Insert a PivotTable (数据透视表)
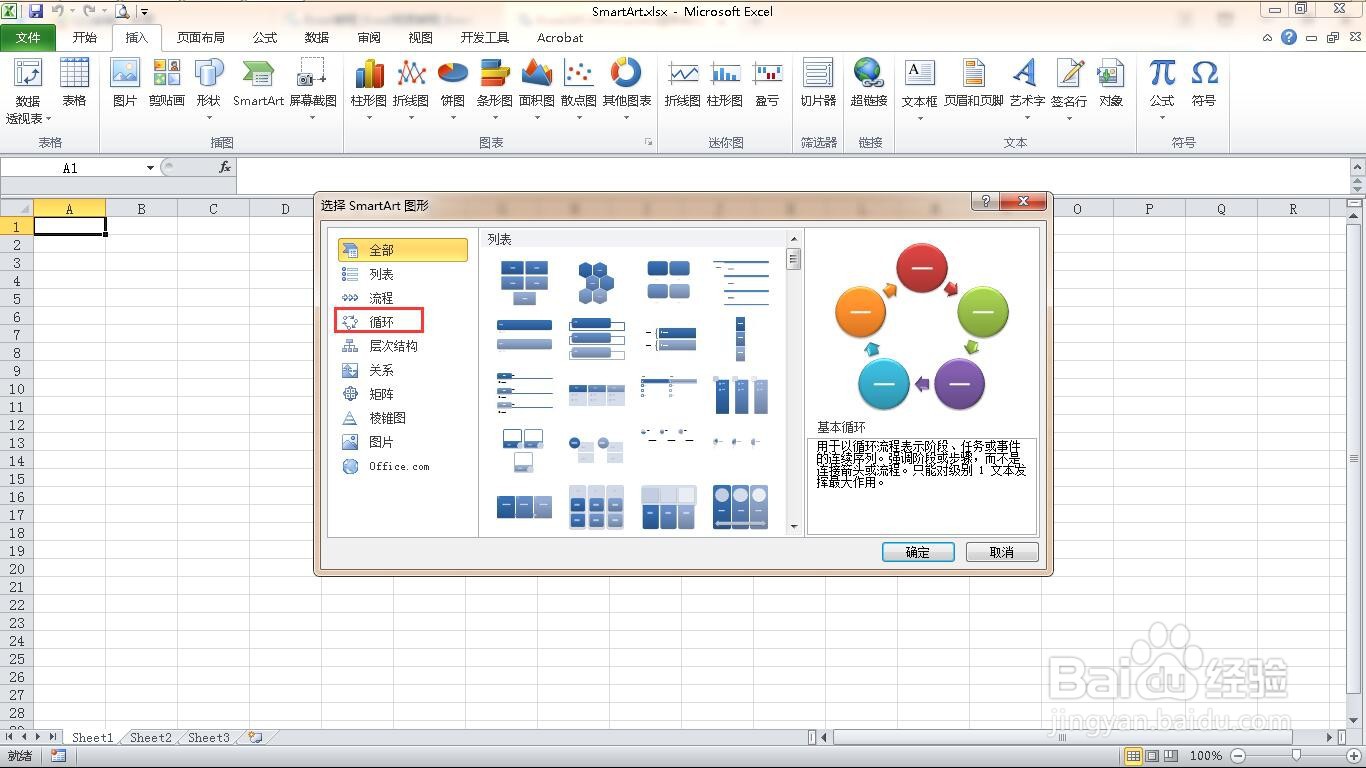The height and width of the screenshot is (768, 1366). [x=28, y=91]
